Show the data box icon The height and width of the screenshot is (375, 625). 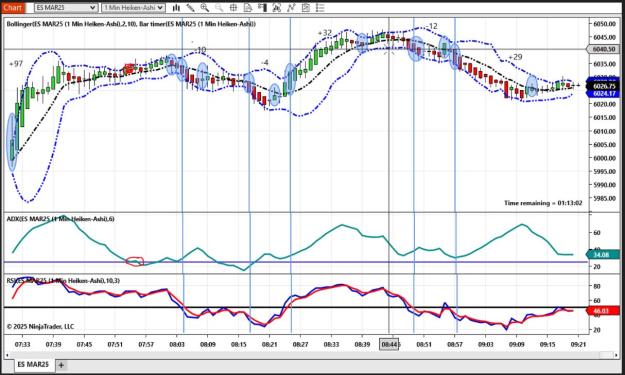pyautogui.click(x=248, y=8)
